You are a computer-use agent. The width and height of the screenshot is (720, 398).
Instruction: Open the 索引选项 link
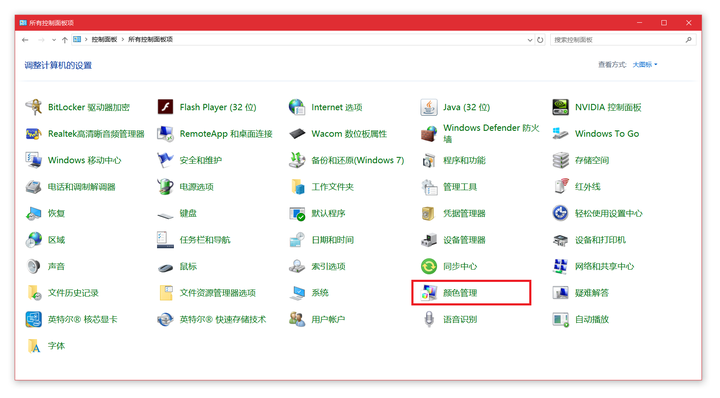(328, 266)
